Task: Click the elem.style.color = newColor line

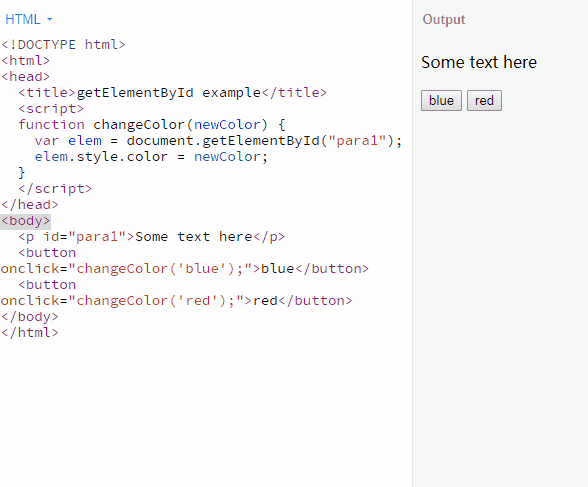Action: [x=151, y=157]
